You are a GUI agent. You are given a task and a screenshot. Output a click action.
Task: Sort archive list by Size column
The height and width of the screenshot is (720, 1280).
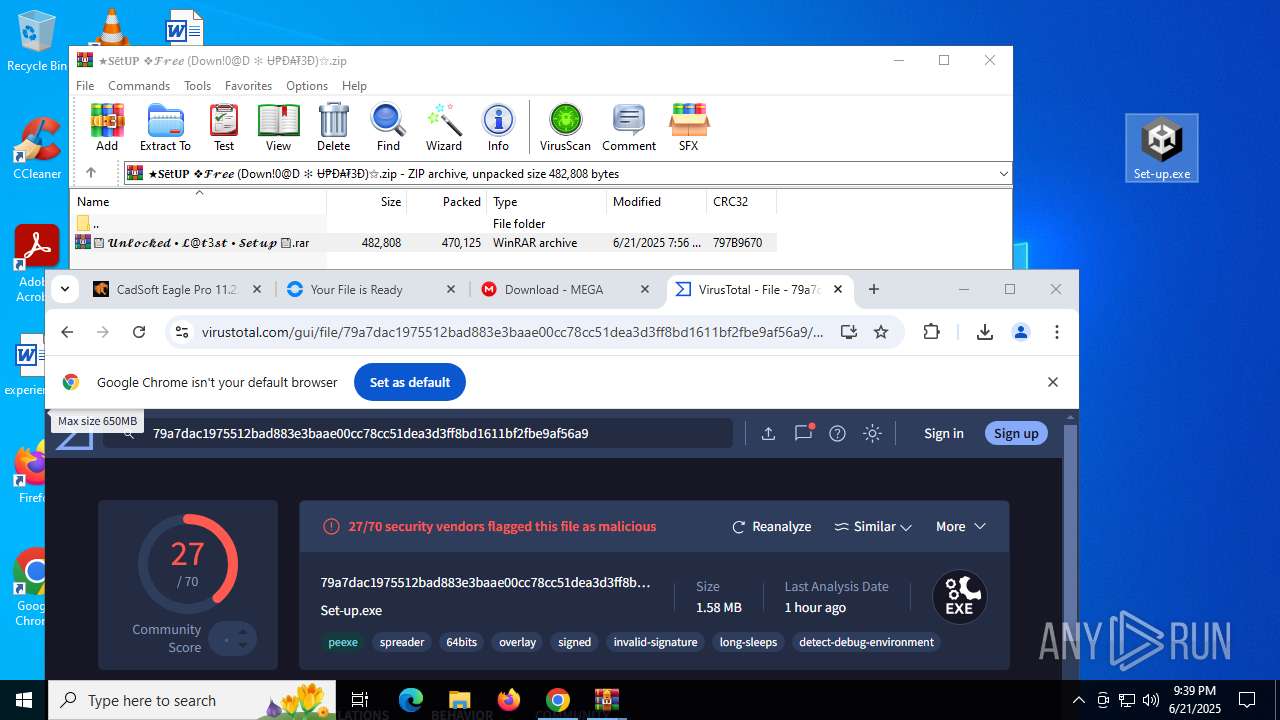tap(366, 202)
